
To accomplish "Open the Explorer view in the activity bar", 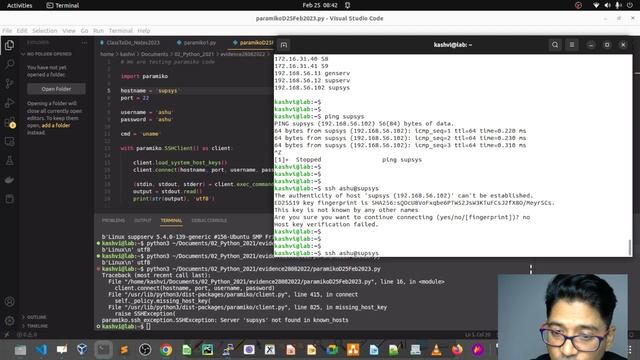I will pos(9,45).
